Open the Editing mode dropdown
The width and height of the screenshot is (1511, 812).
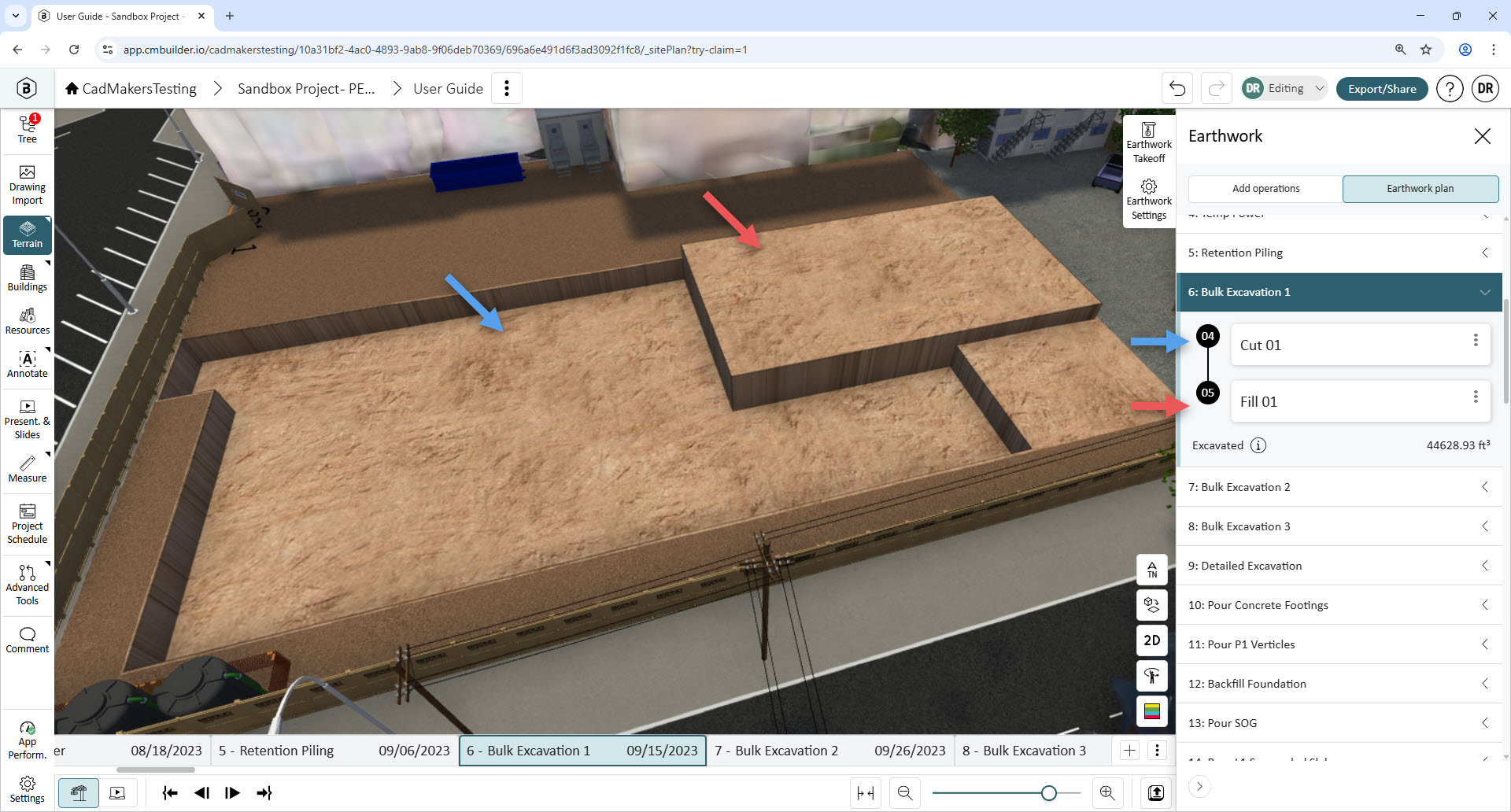(x=1284, y=88)
